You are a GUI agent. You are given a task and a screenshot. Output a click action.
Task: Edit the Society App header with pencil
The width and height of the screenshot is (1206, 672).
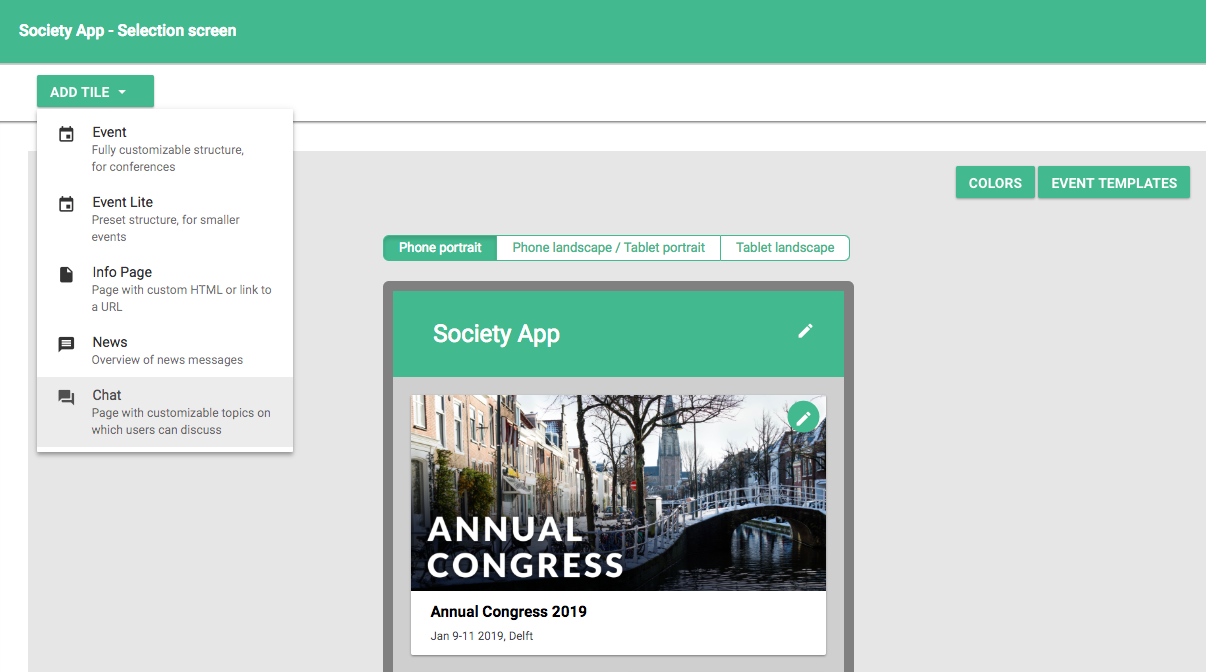coord(805,331)
